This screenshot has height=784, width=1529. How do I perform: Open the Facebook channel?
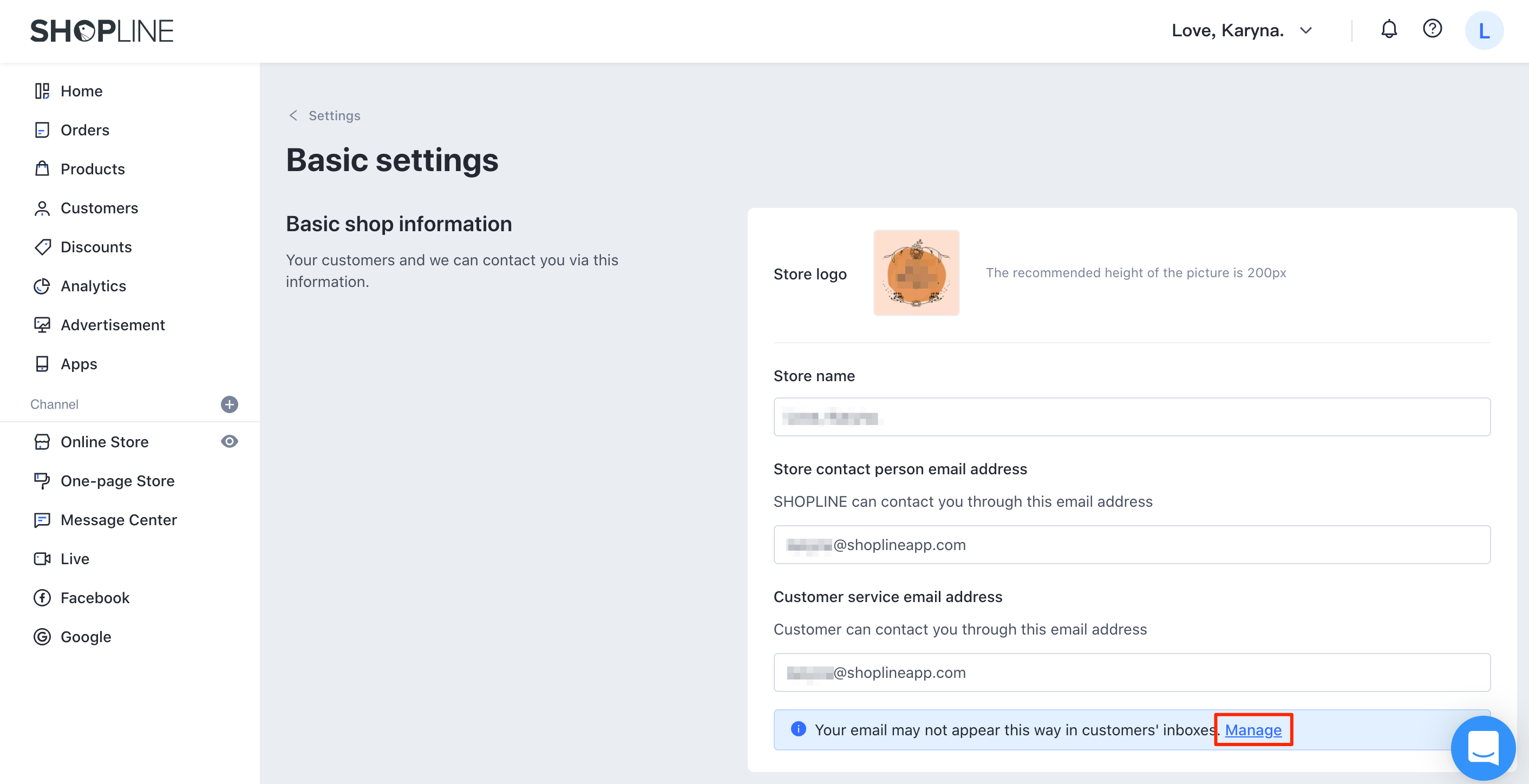coord(95,598)
